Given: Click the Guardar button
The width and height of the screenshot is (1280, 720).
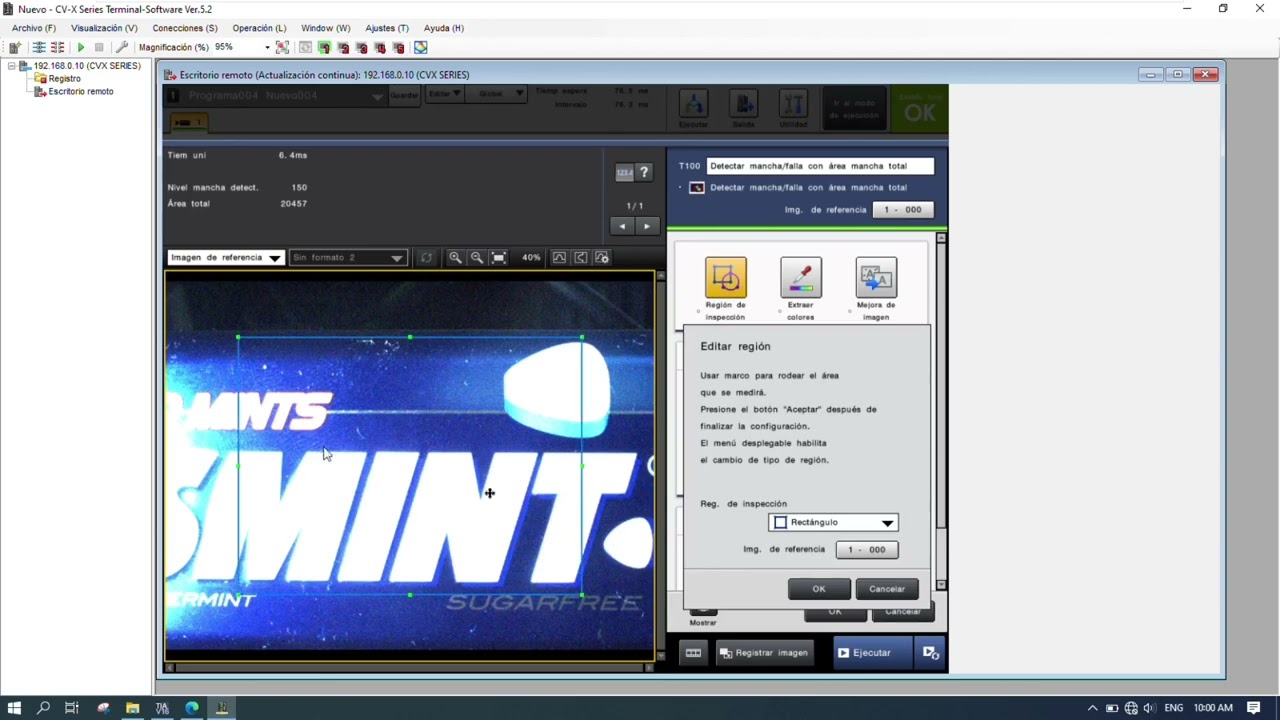Looking at the screenshot, I should pos(404,96).
